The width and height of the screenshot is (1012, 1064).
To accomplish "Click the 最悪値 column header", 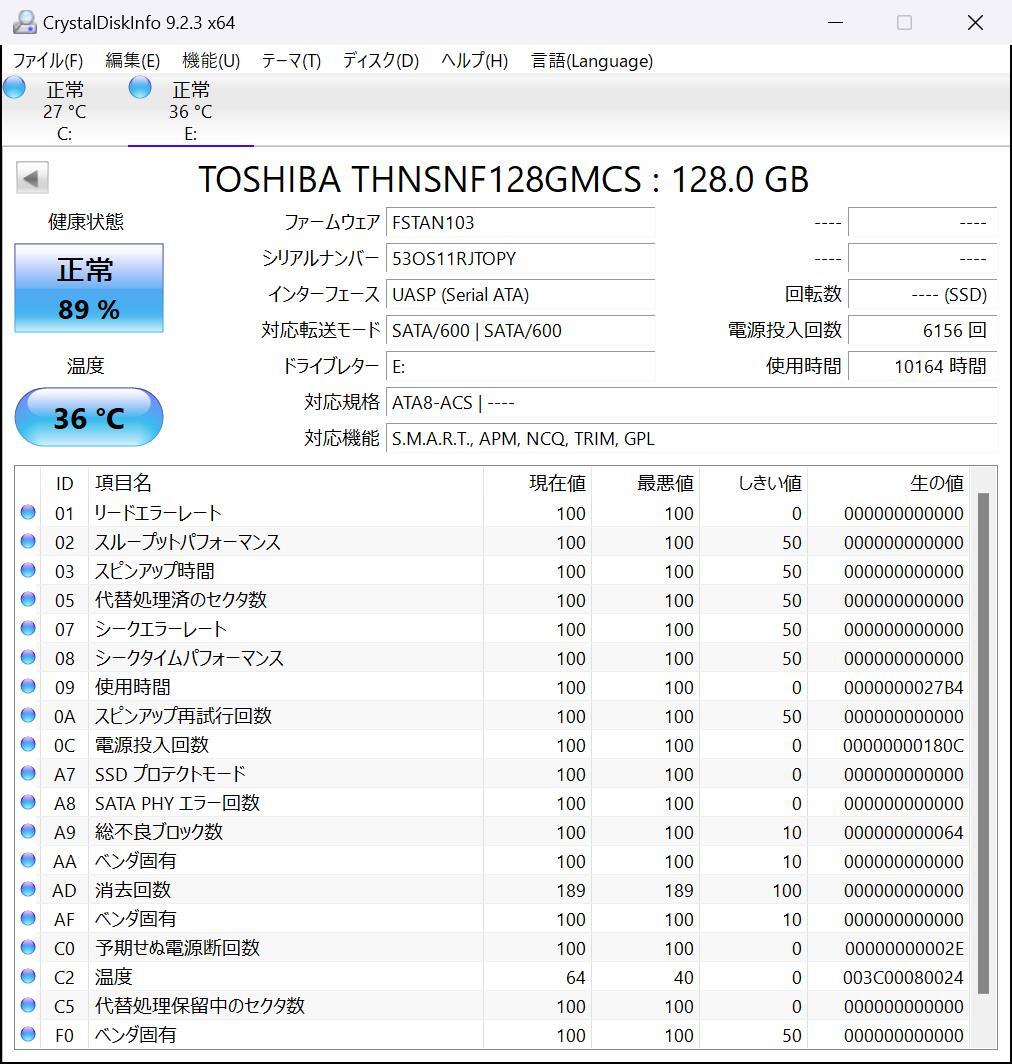I will coord(665,483).
